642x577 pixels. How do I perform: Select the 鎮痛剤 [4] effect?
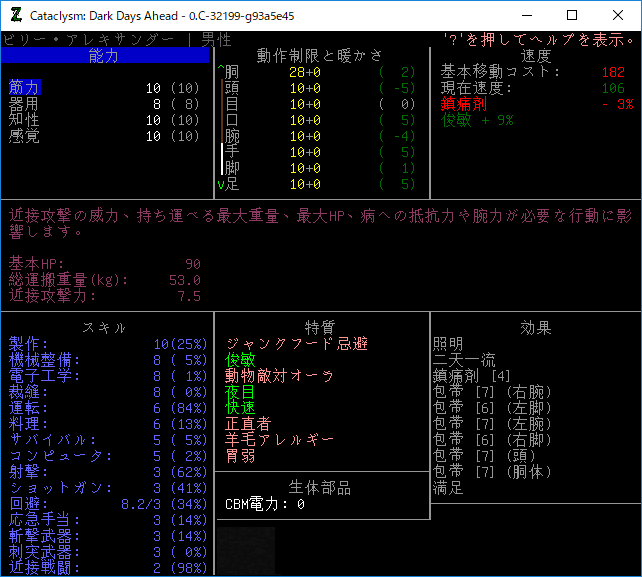click(x=472, y=376)
